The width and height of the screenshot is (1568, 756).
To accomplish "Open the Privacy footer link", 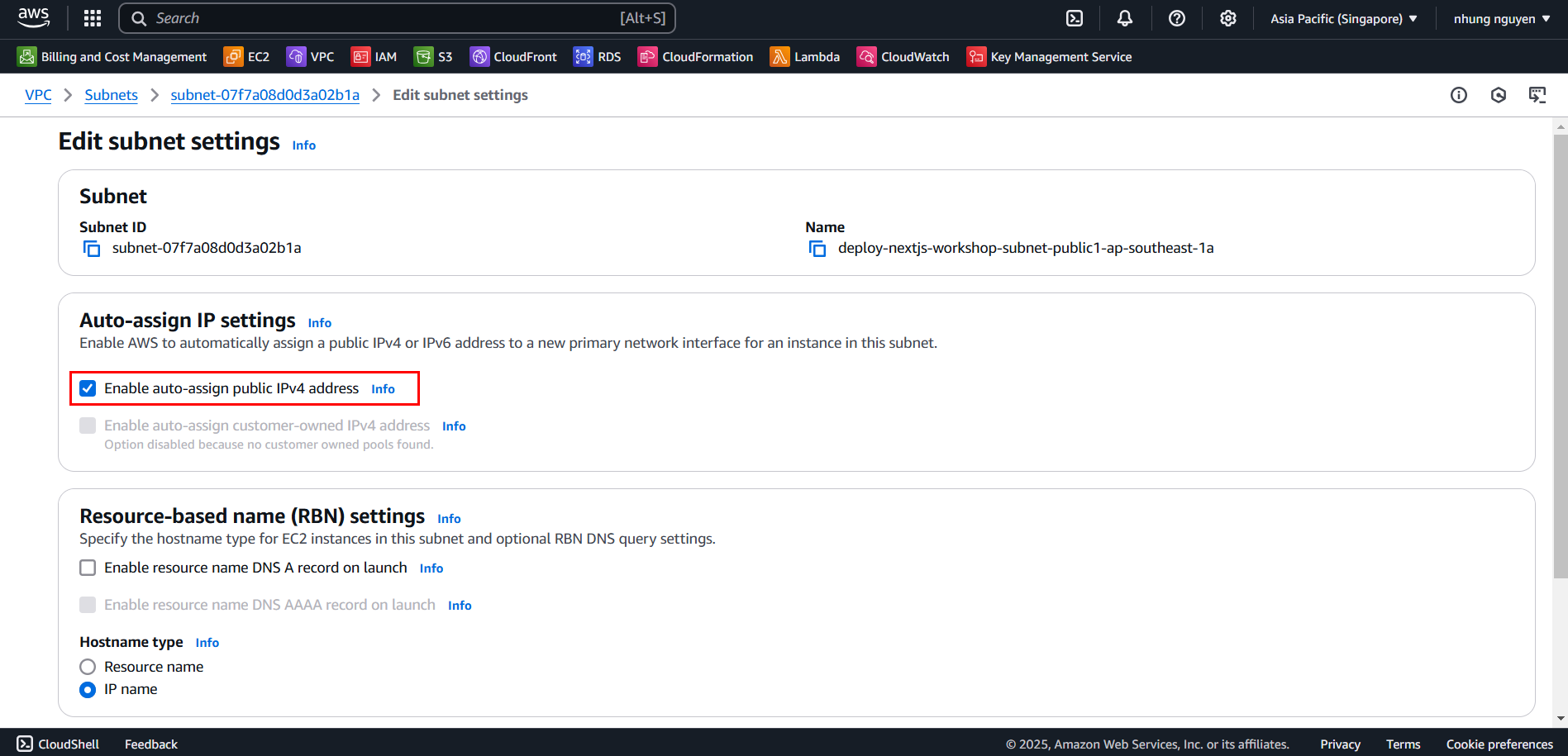I will (x=1340, y=744).
